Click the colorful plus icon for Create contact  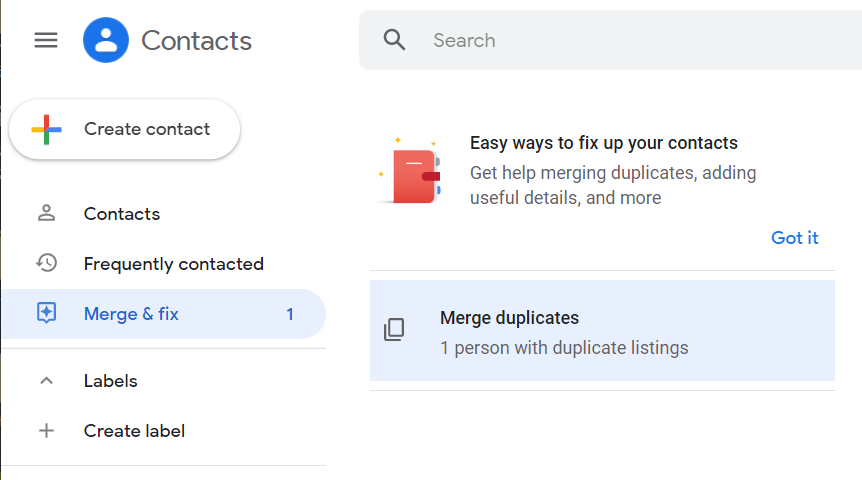46,129
